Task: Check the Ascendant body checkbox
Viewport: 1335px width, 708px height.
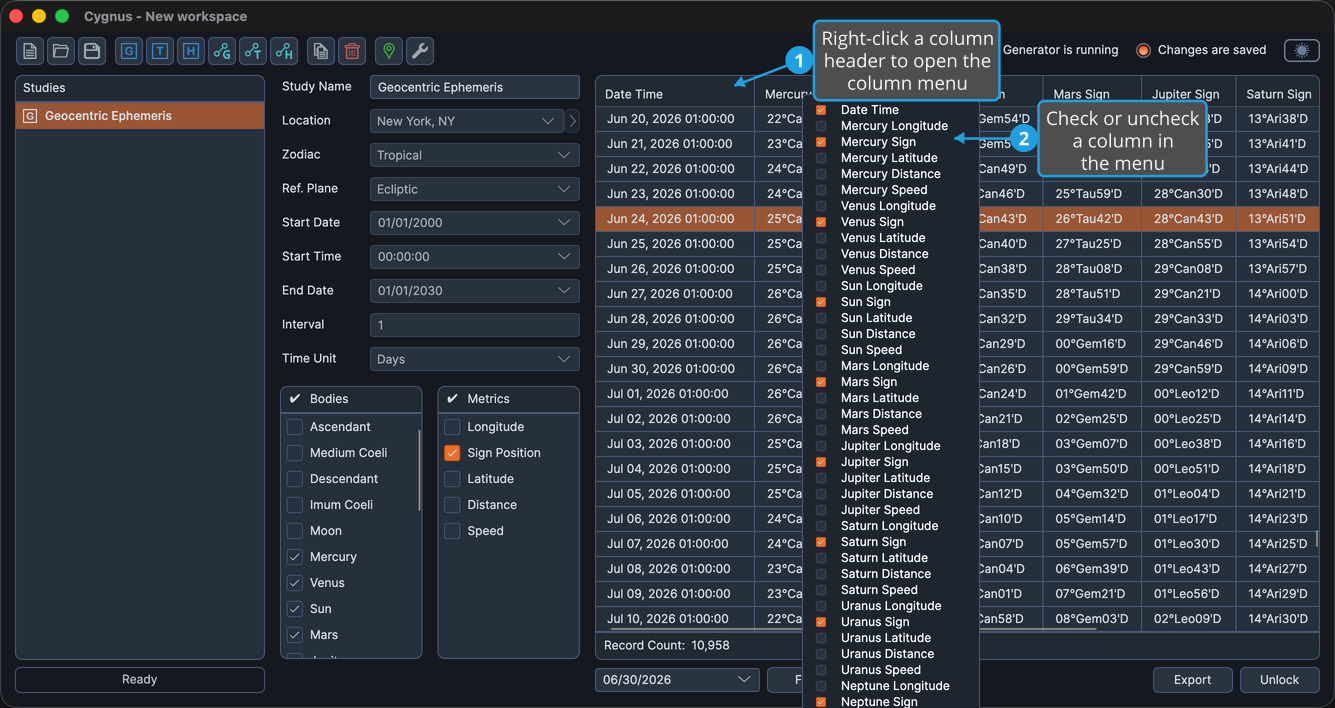Action: pyautogui.click(x=295, y=427)
